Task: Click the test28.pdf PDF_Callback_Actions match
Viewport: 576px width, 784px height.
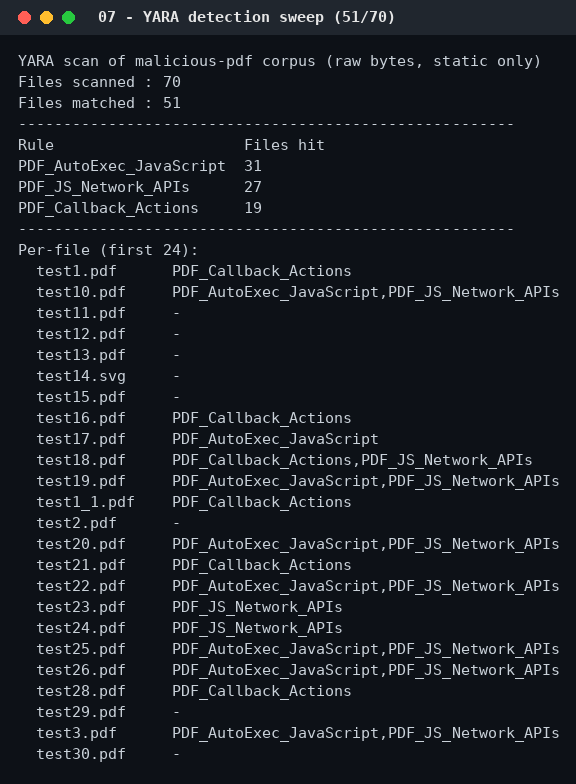Action: tap(262, 691)
